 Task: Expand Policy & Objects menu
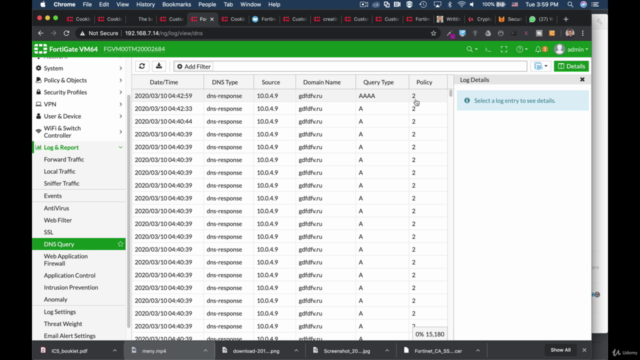(x=79, y=80)
